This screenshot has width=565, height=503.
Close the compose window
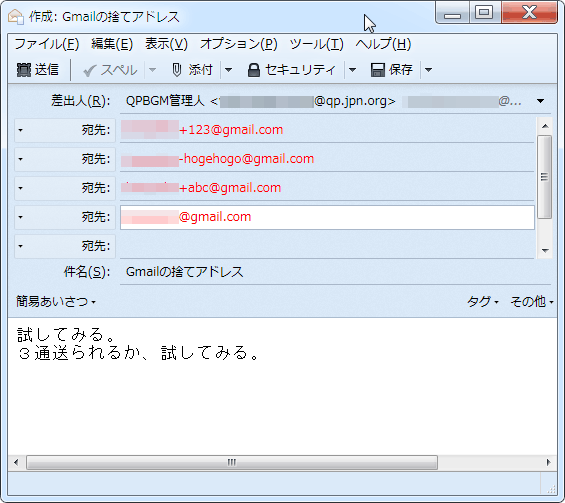(x=530, y=13)
